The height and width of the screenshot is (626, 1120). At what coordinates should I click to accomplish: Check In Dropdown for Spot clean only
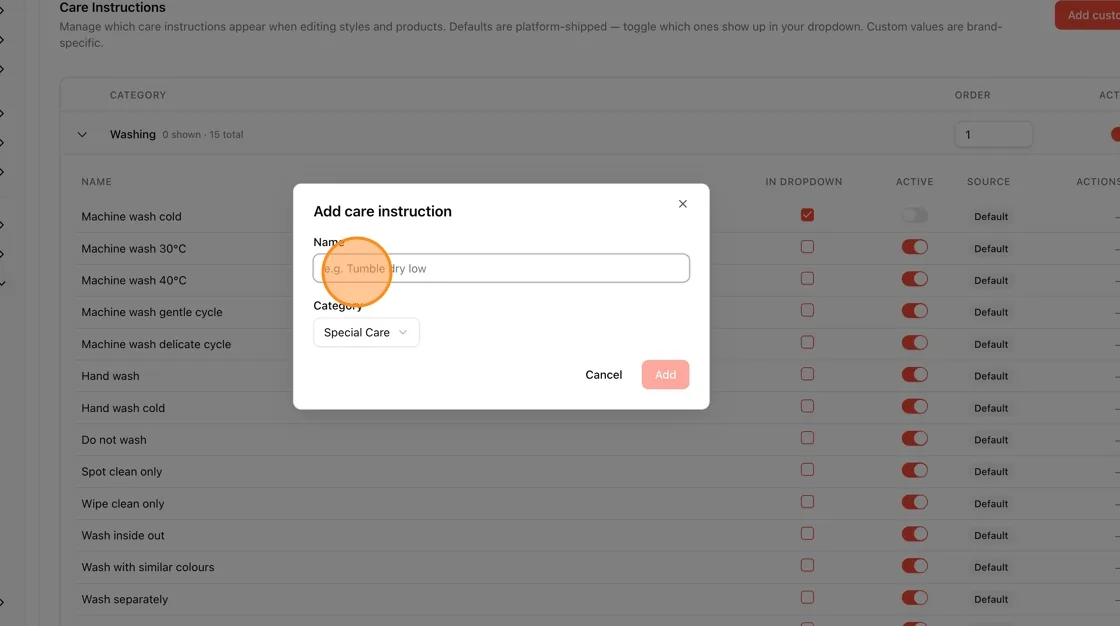(807, 470)
